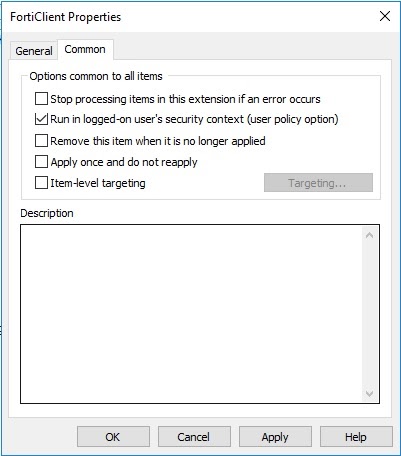
Task: Click the Options common to all items heading
Action: (96, 76)
